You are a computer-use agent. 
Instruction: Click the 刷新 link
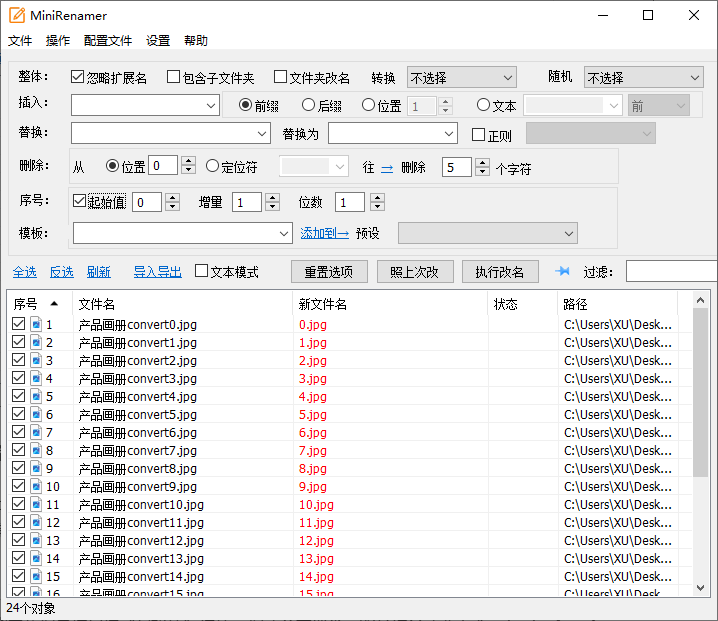click(x=99, y=272)
